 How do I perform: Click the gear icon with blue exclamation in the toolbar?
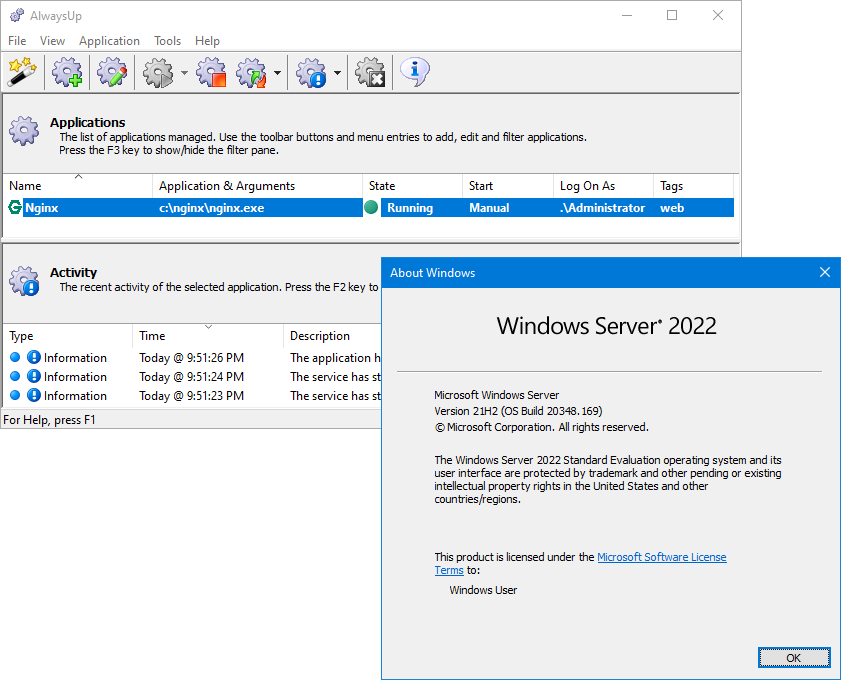tap(311, 72)
